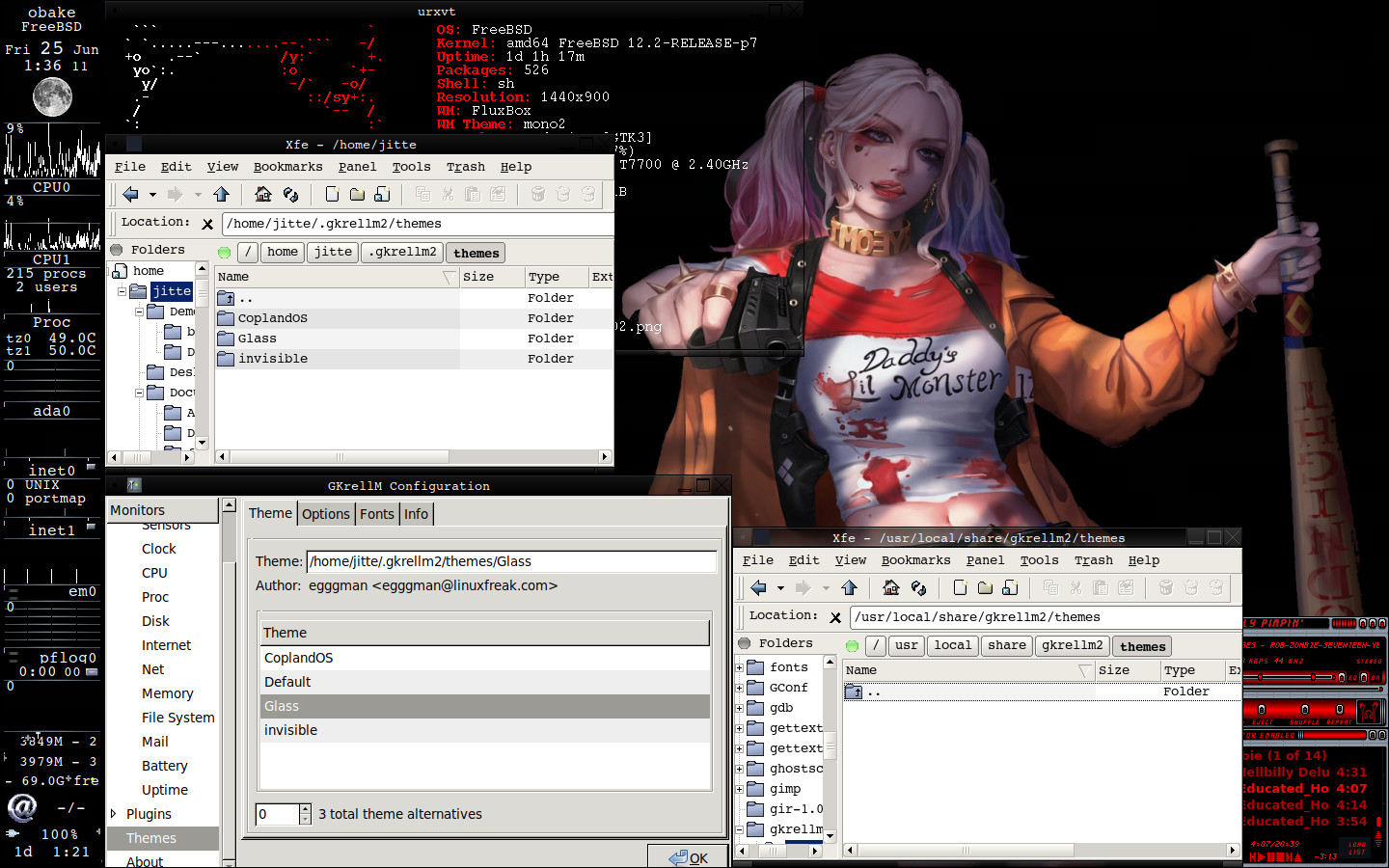The image size is (1389, 868).
Task: Expand the Plugins node in Monitors list
Action: pos(114,814)
